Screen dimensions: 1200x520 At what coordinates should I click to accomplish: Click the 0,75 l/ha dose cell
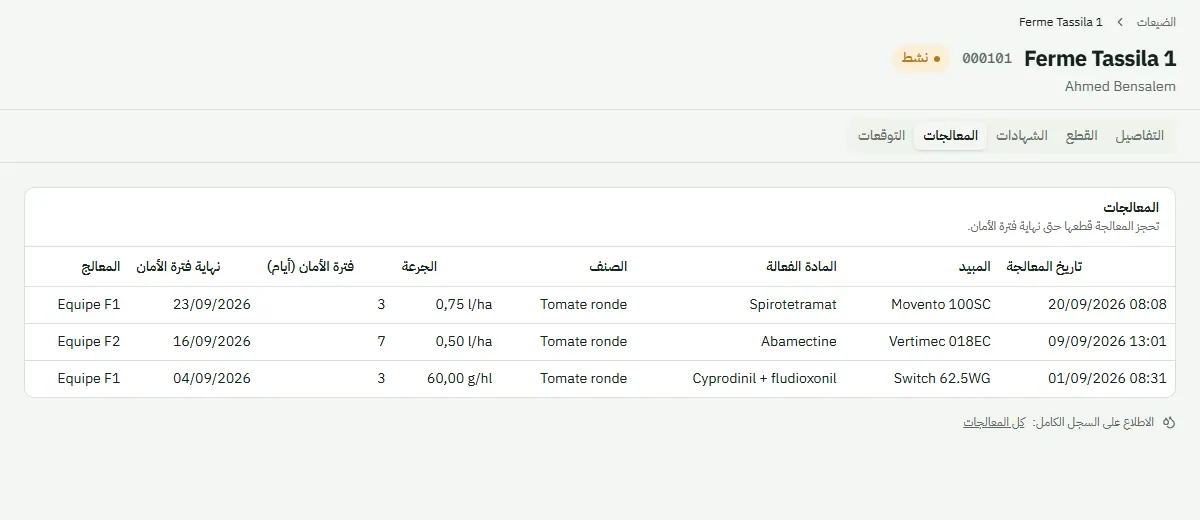464,304
